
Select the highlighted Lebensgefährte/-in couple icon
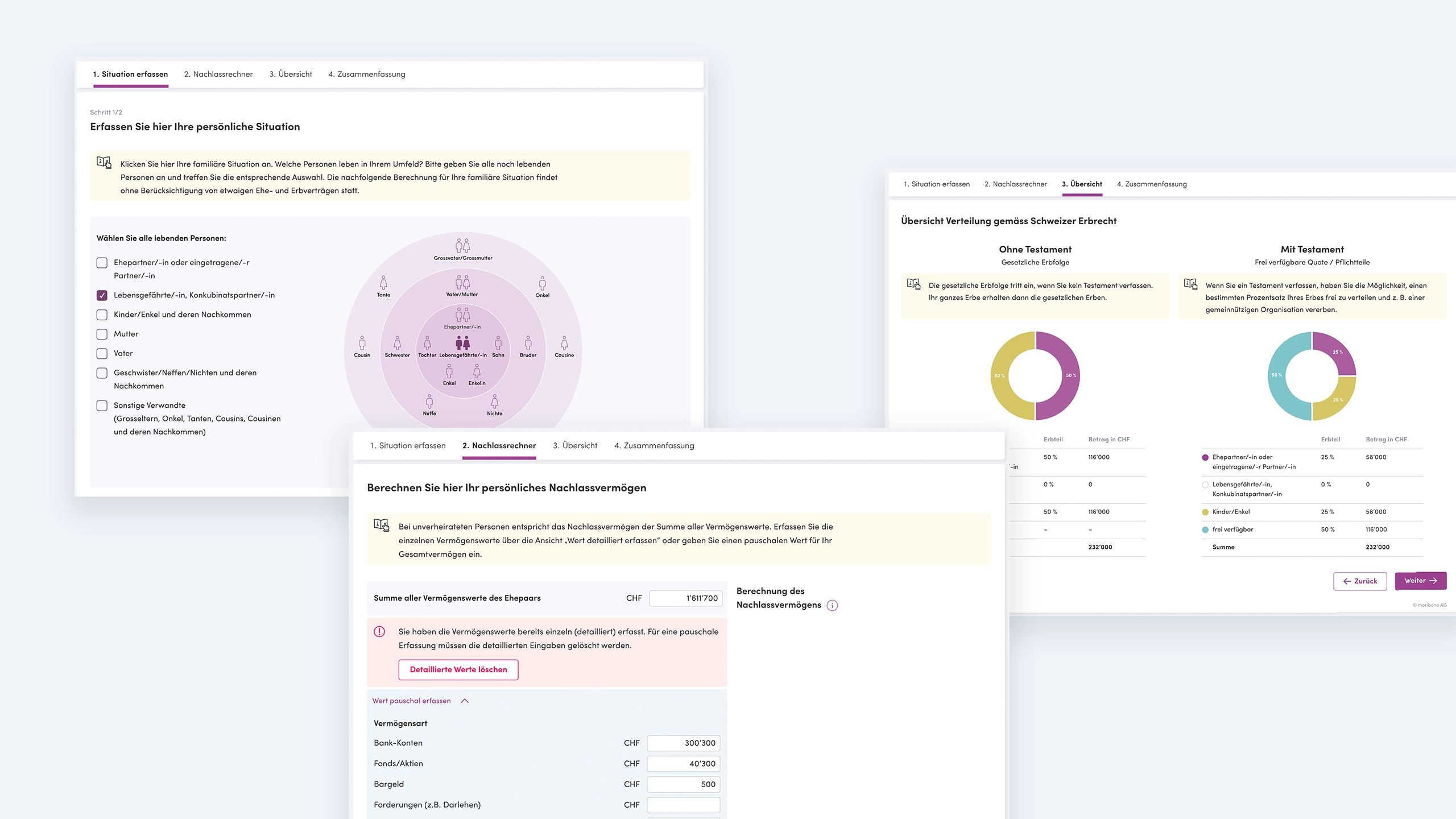[x=462, y=344]
